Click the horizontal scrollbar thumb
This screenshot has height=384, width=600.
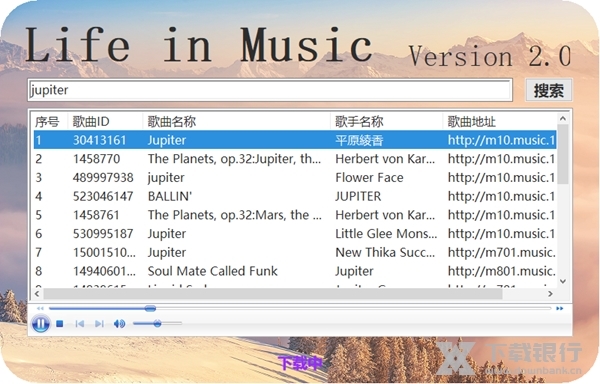pos(273,294)
